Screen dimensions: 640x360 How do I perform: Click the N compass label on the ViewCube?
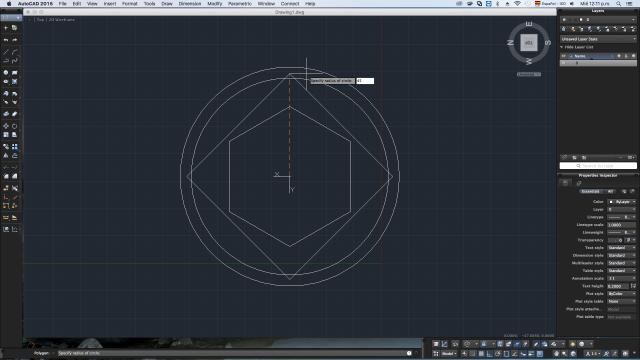coord(510,42)
